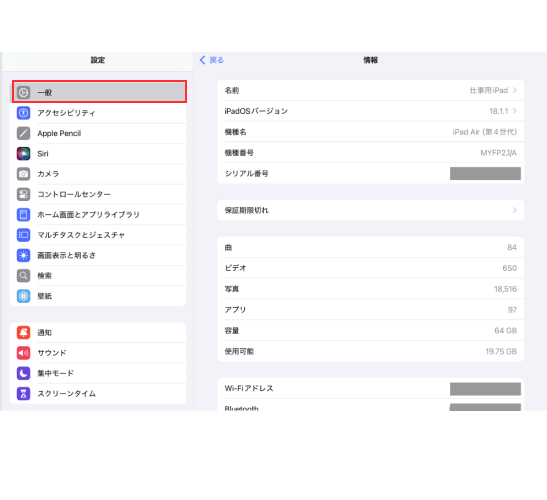
Task: Go back with the 戻る button
Action: (x=211, y=60)
